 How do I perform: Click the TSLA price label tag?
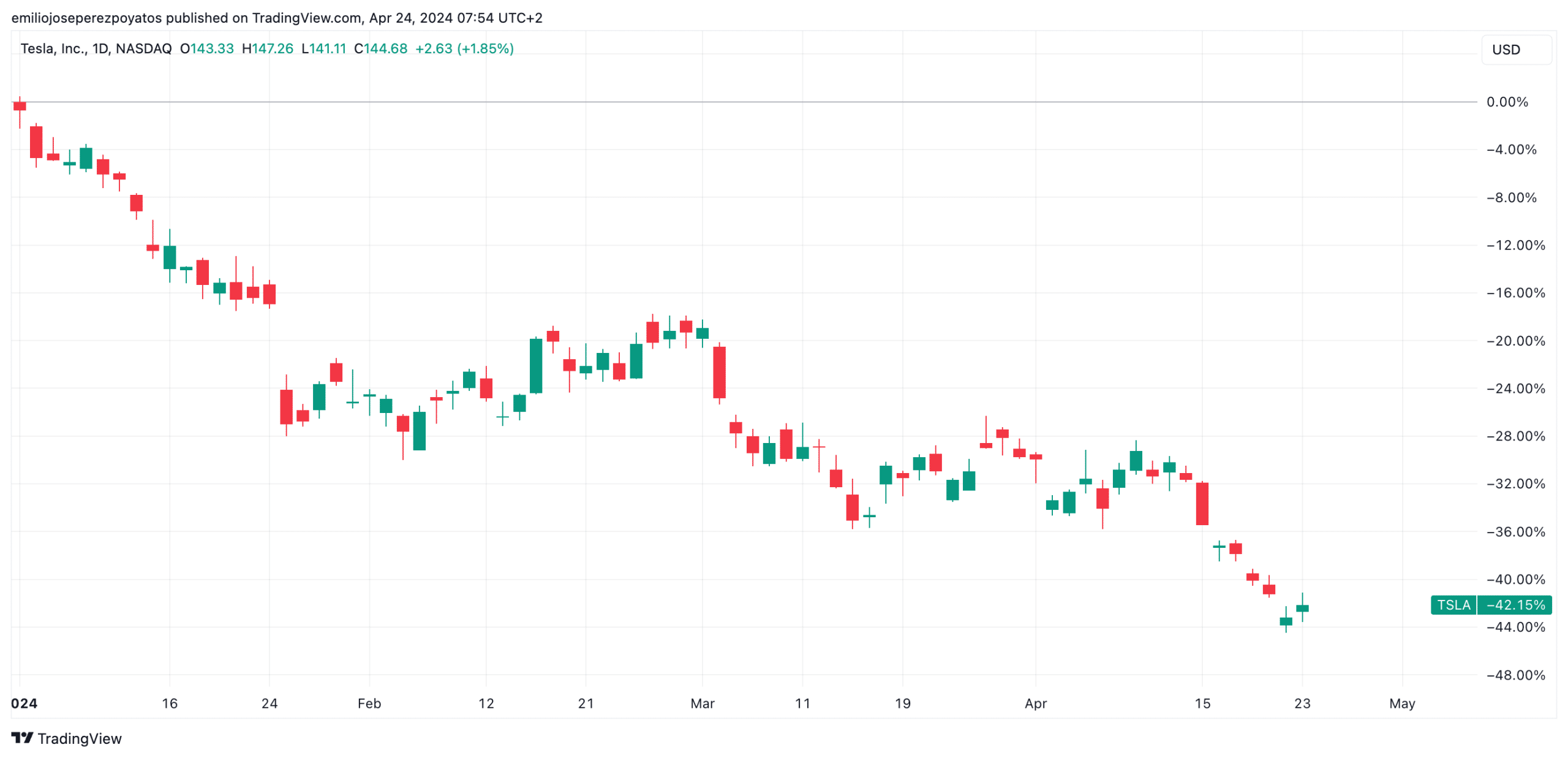point(1452,605)
